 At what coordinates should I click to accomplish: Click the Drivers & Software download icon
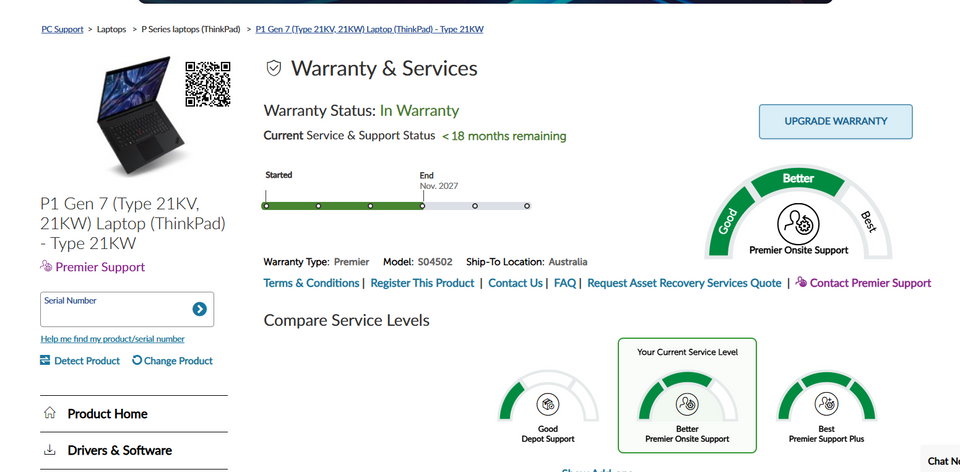[x=50, y=450]
